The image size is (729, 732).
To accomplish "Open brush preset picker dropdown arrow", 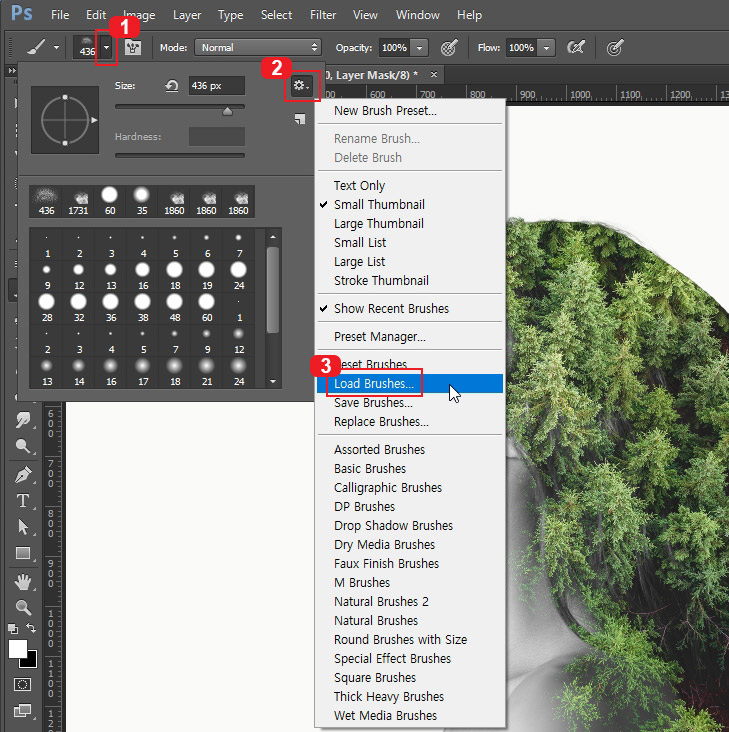I will pyautogui.click(x=106, y=47).
